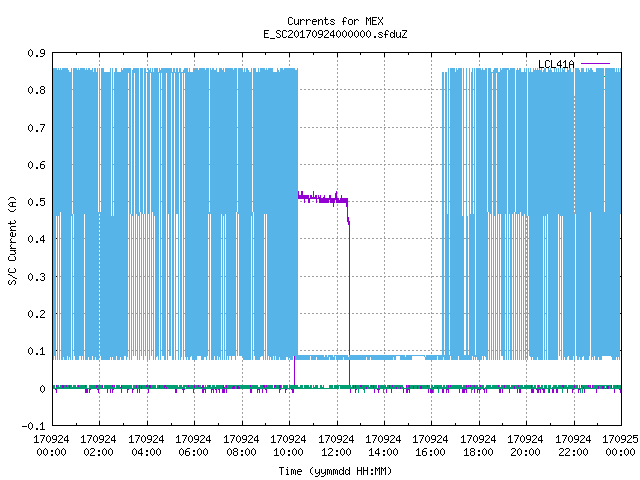Click the 0.8 y-axis tick label

coord(36,90)
